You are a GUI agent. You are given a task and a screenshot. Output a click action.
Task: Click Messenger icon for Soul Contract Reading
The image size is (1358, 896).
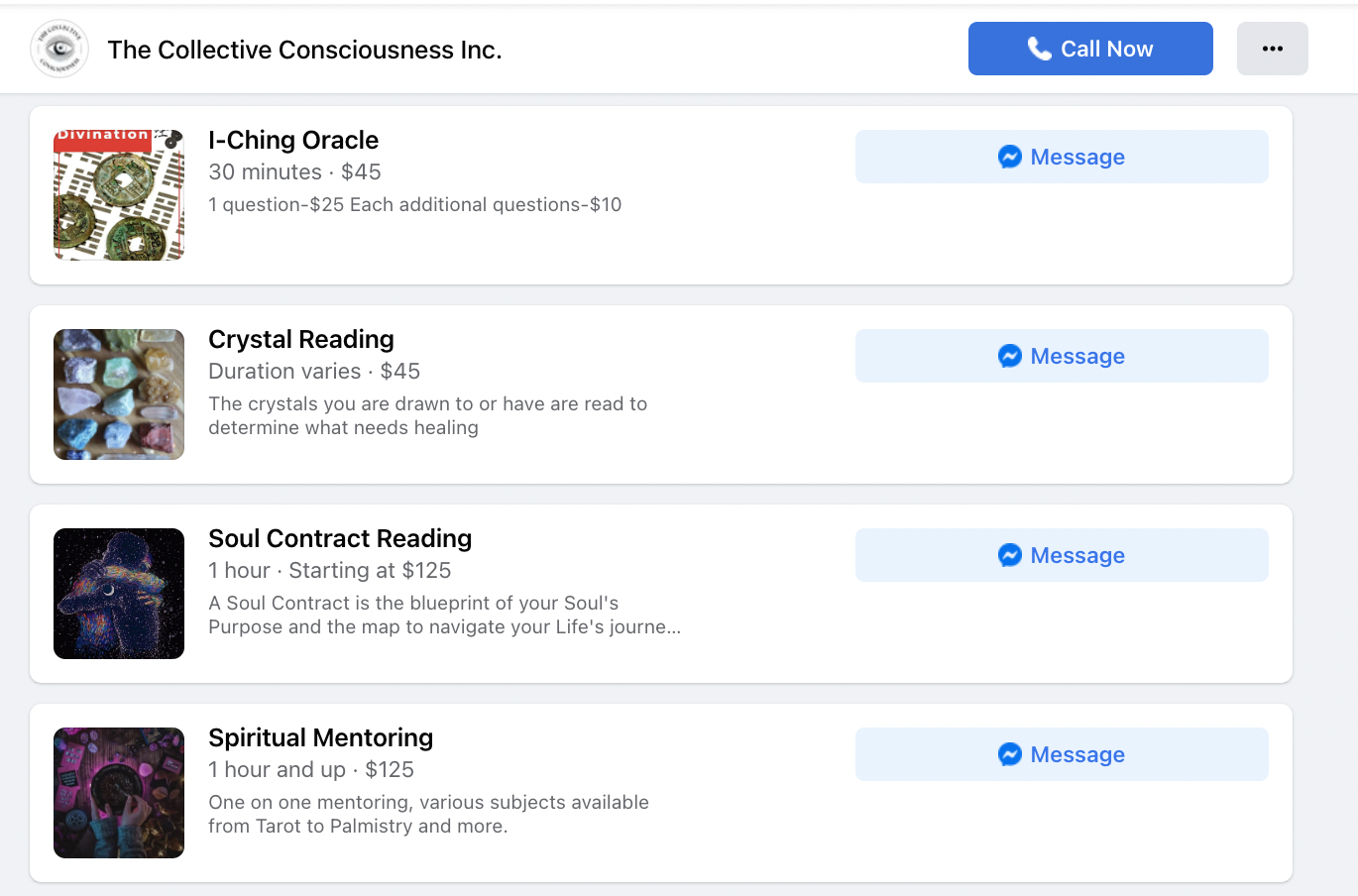(x=1010, y=555)
